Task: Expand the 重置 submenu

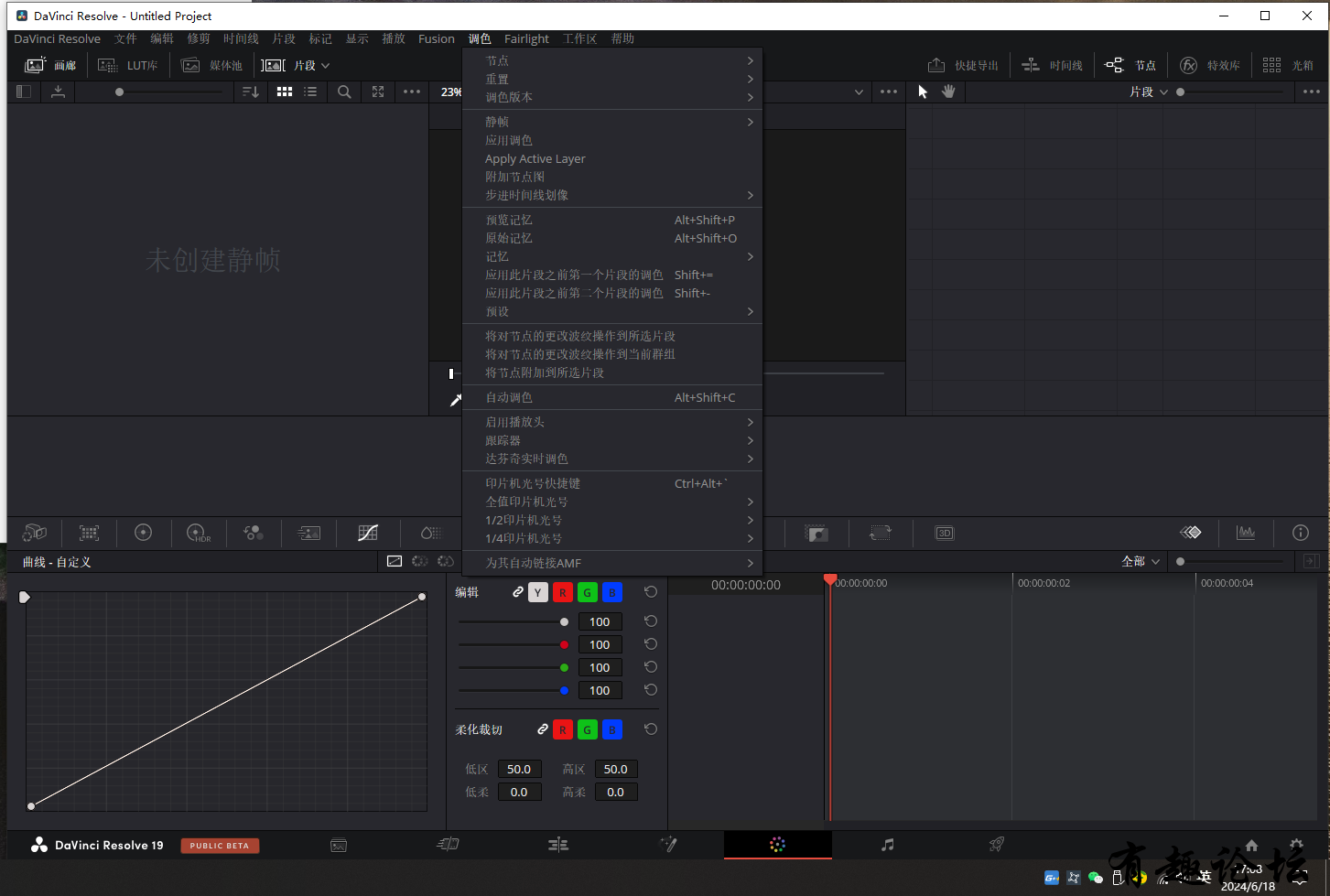Action: [x=612, y=79]
